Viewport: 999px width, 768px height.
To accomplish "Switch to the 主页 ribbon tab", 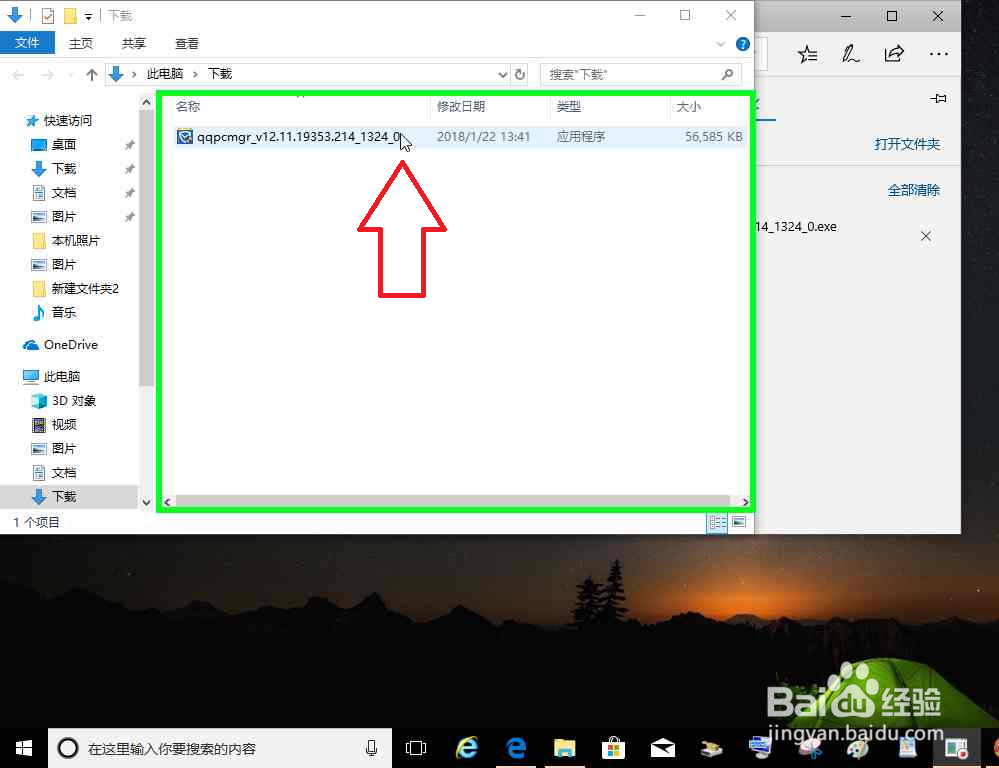I will (81, 43).
